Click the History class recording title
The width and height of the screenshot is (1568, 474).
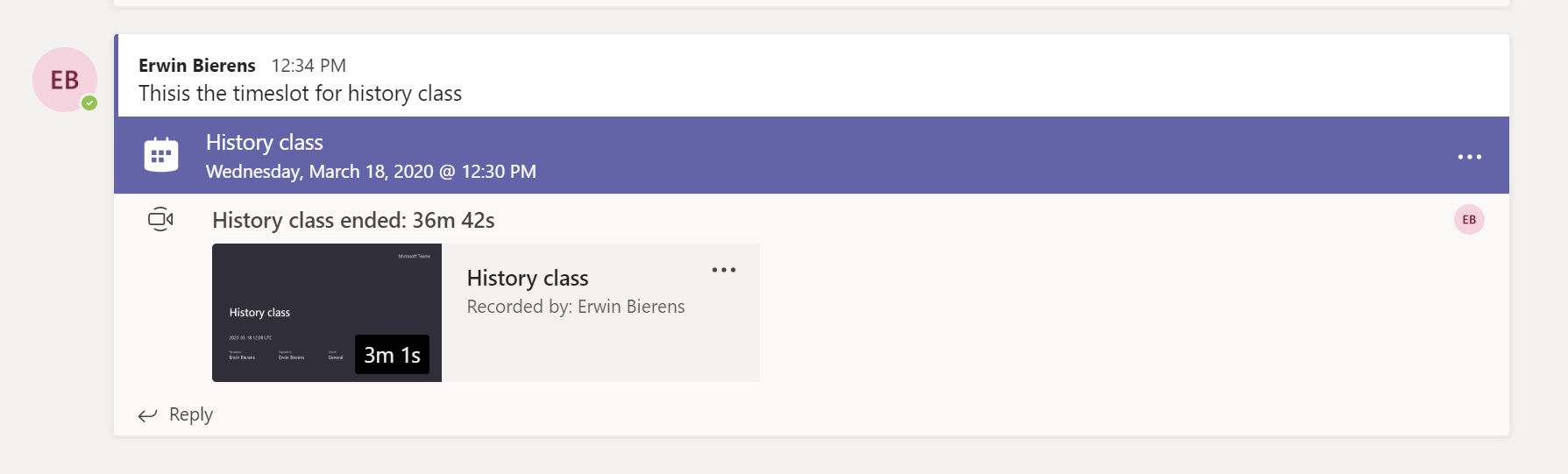527,279
